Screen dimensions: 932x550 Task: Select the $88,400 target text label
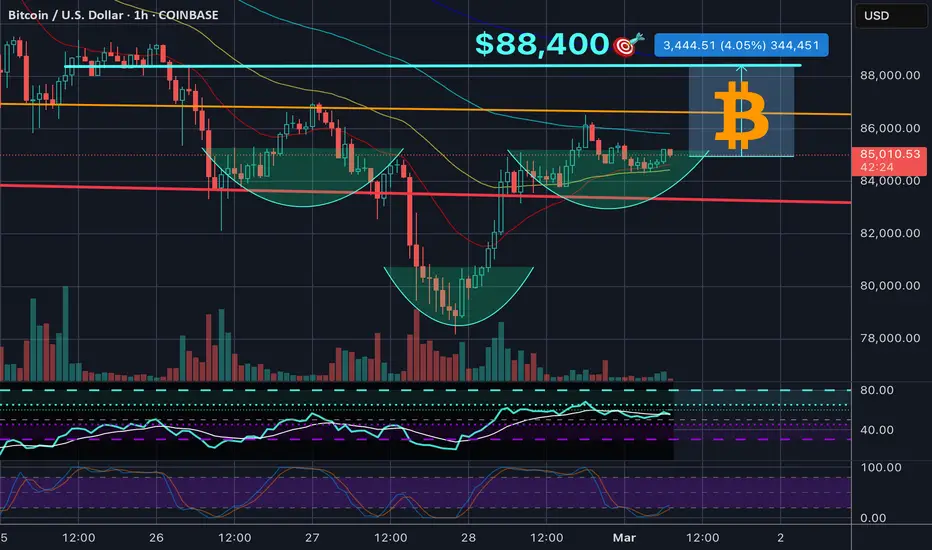(542, 44)
